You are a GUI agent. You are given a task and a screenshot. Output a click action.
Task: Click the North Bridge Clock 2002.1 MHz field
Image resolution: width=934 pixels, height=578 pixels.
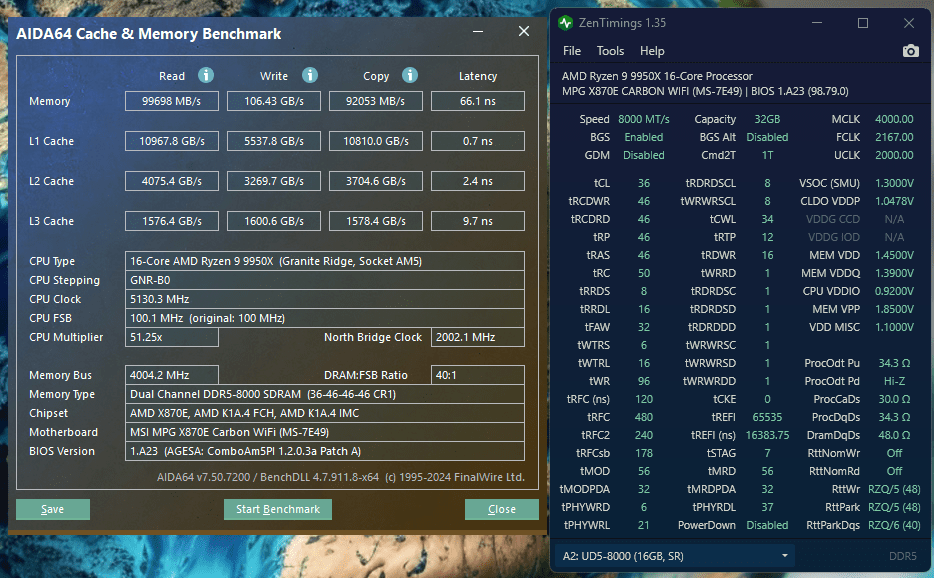478,337
